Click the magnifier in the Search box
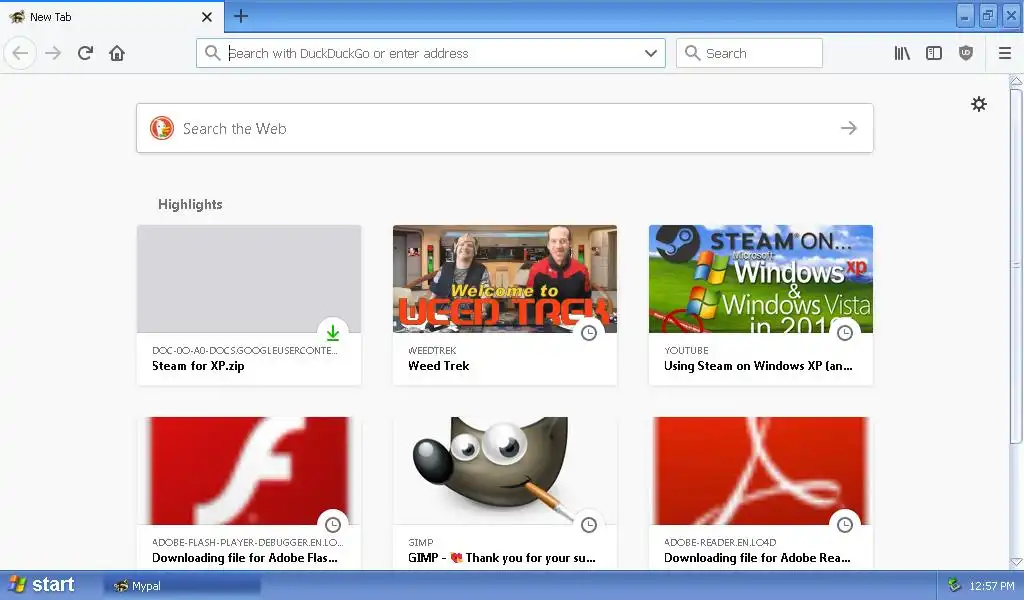 pyautogui.click(x=692, y=53)
